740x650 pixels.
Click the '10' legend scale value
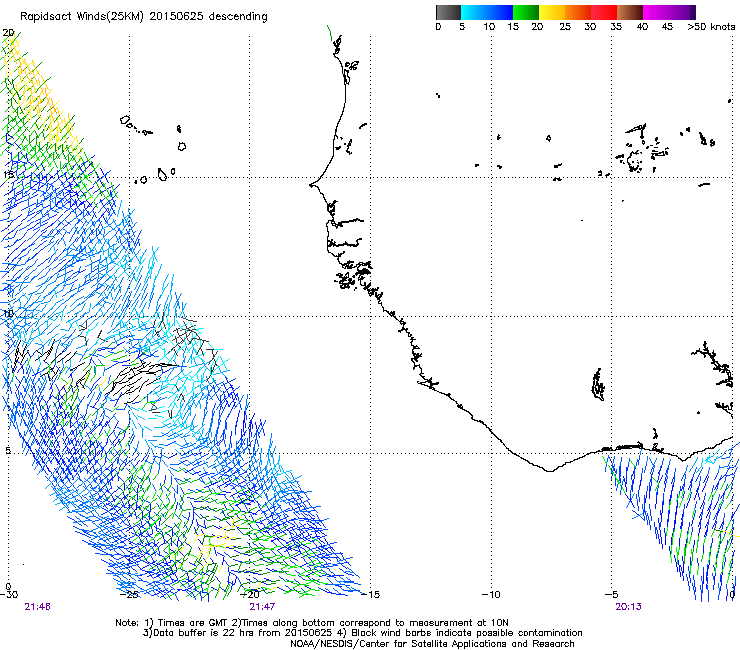pos(489,27)
